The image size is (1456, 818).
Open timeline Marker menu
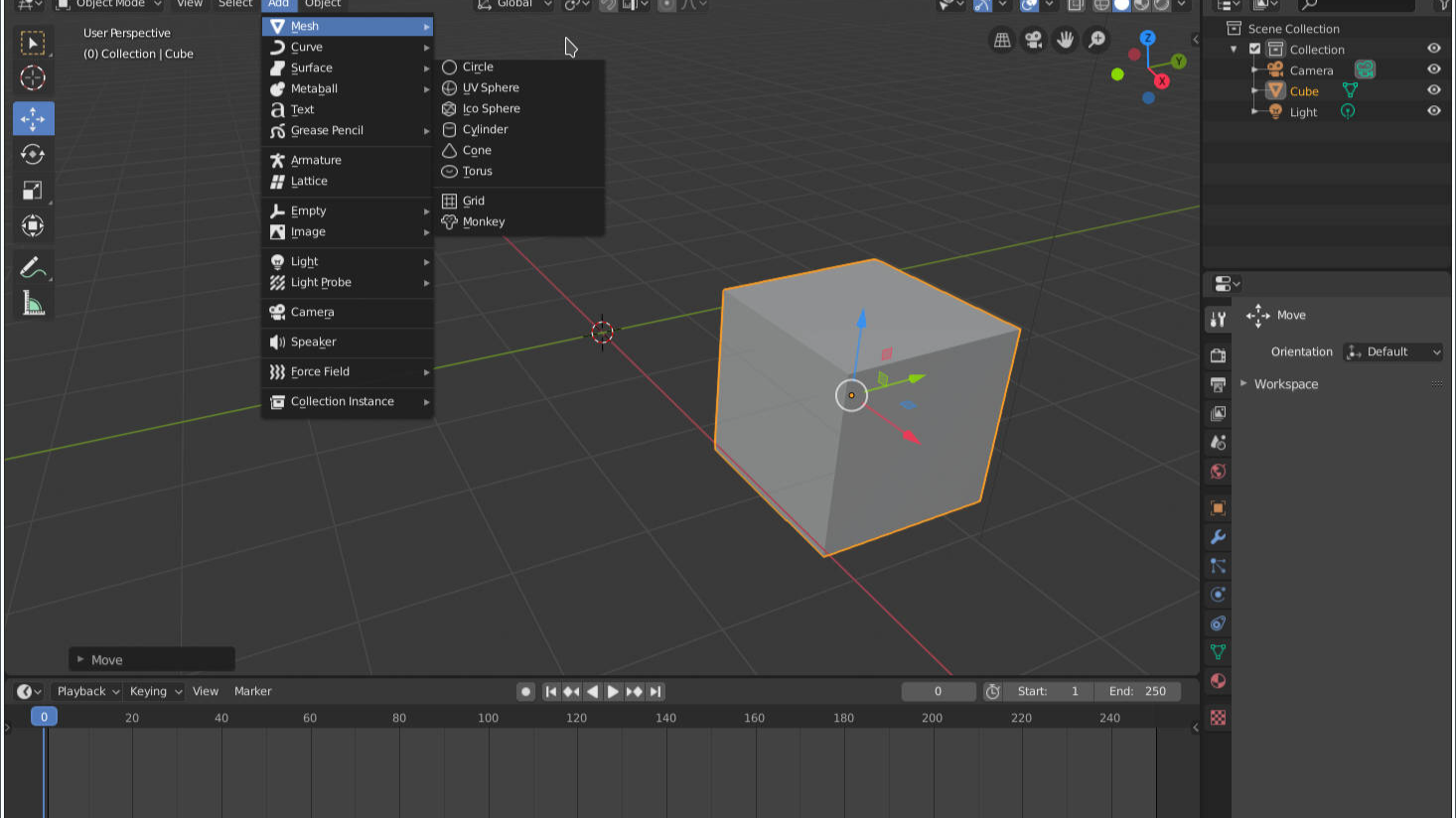click(252, 691)
